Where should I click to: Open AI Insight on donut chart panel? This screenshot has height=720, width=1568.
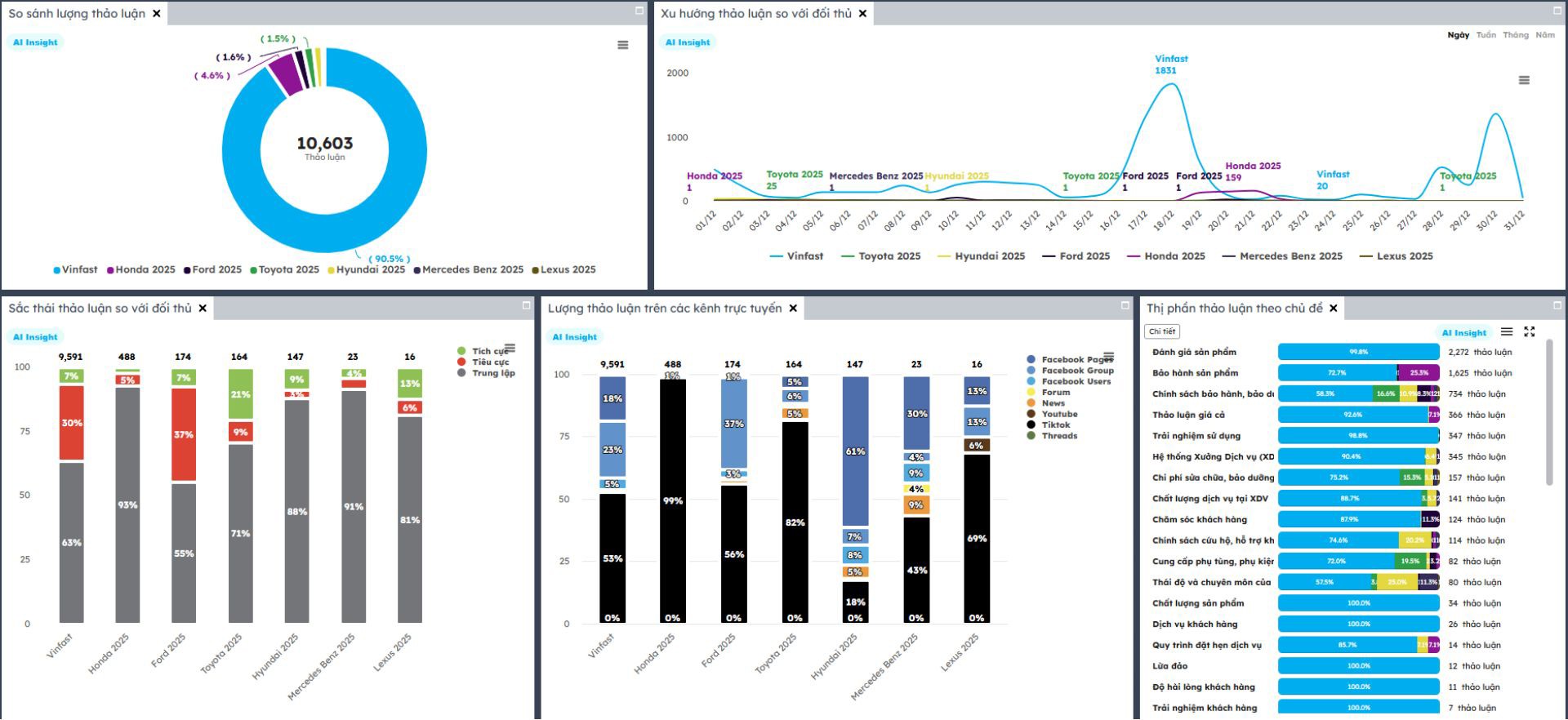36,42
